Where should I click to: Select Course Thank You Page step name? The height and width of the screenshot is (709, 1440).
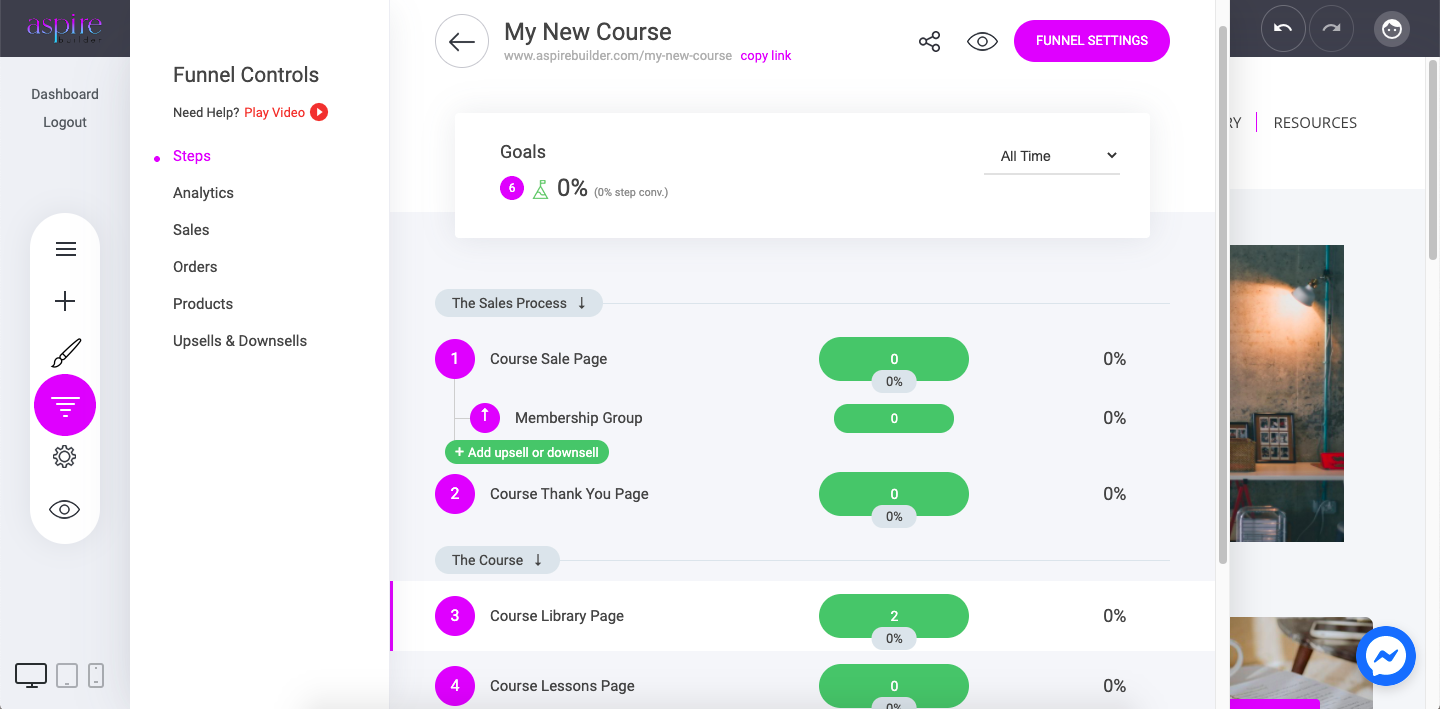pos(569,494)
